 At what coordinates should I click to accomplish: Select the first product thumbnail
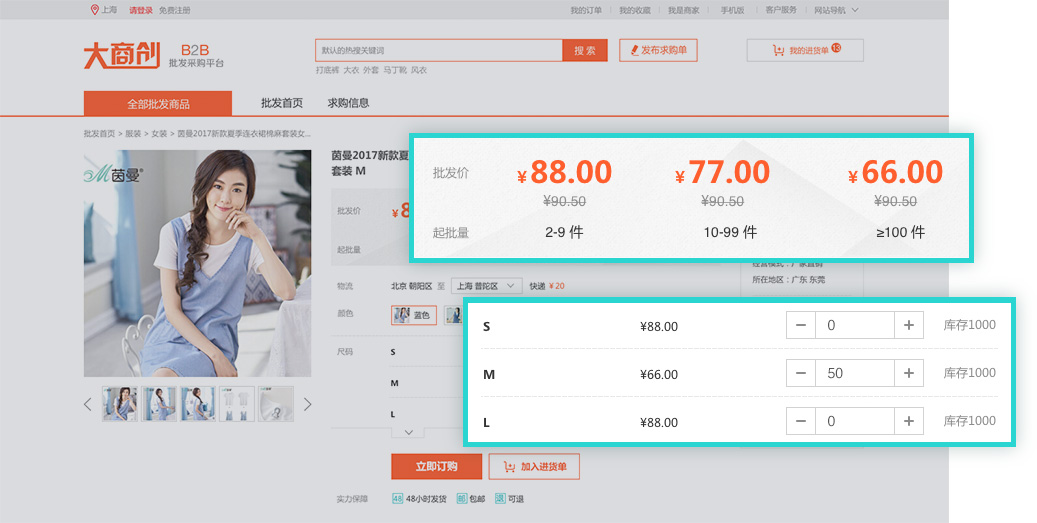click(120, 404)
